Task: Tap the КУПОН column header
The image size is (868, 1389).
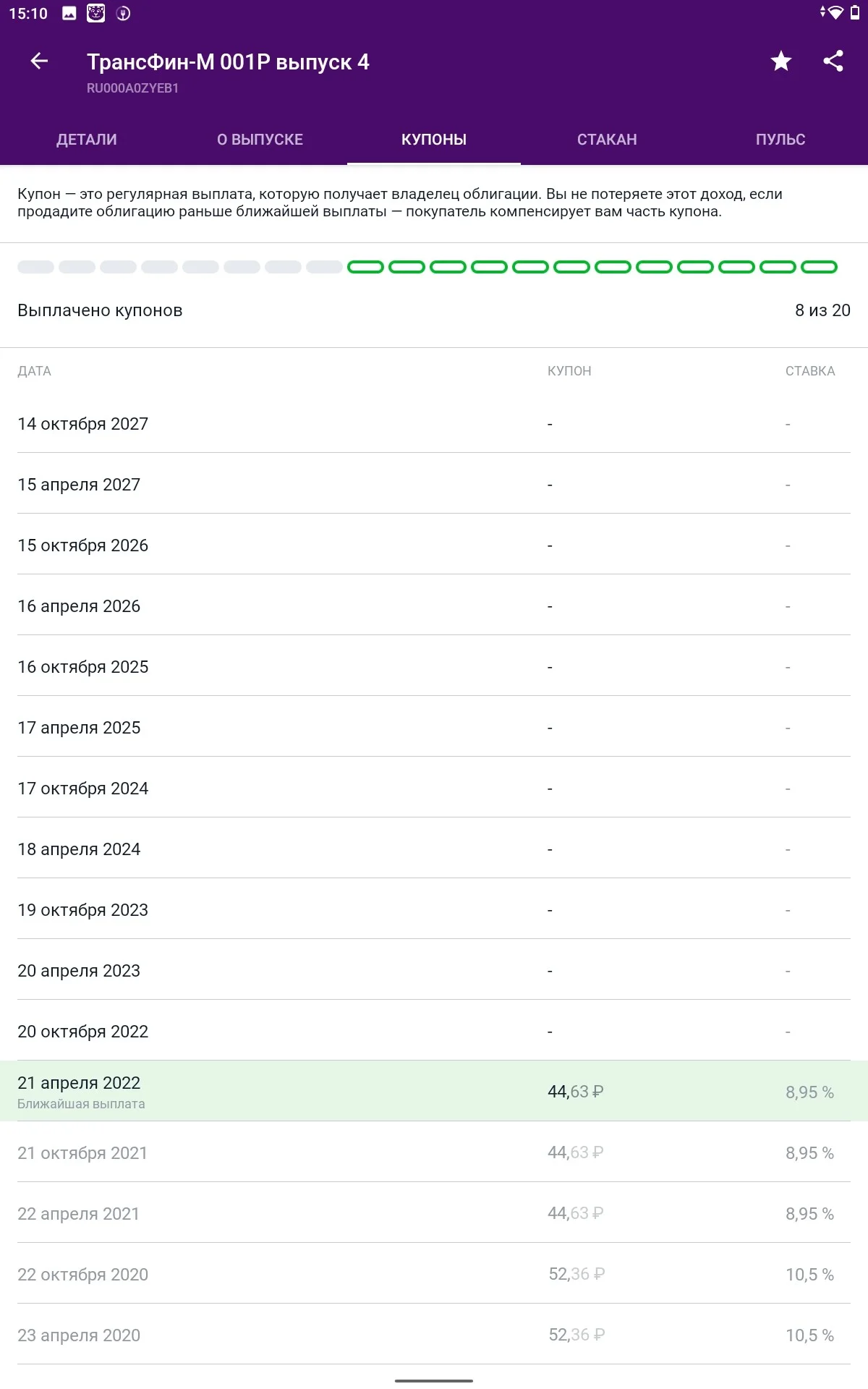Action: pos(569,371)
